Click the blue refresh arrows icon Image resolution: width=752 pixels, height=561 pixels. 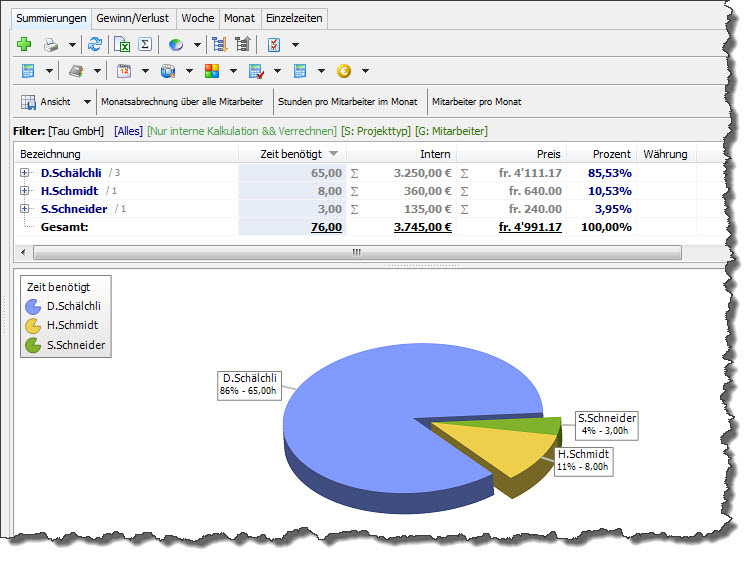click(x=95, y=45)
